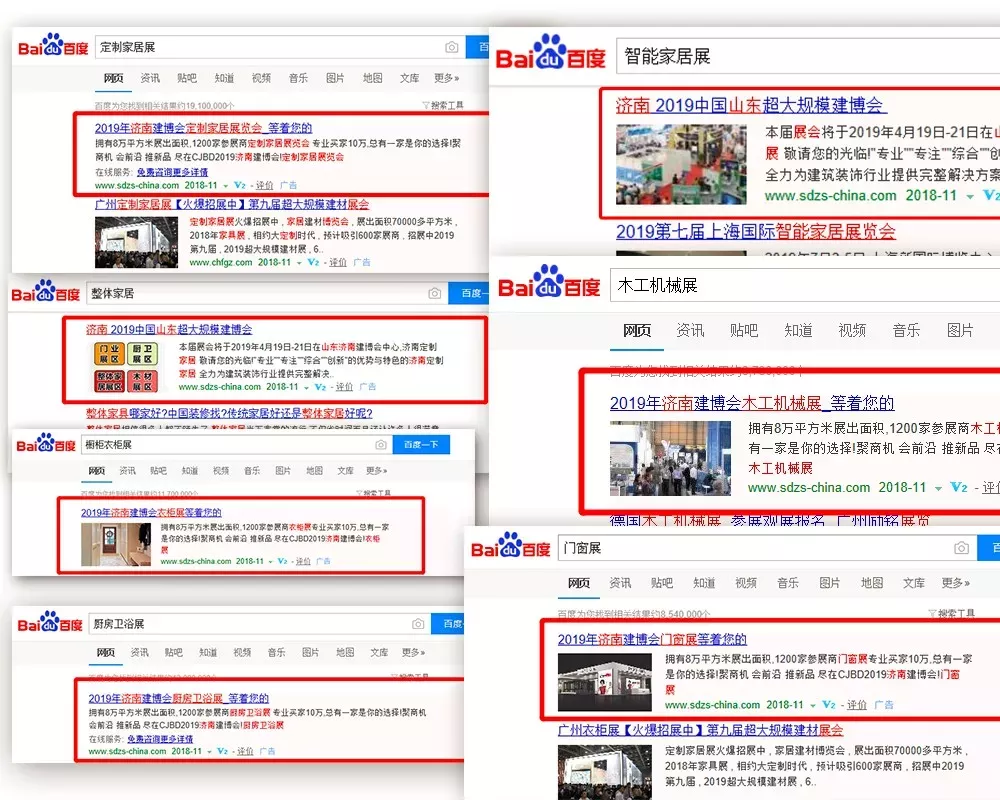Focus the search box containing 智能家居展
1000x800 pixels.
click(808, 56)
